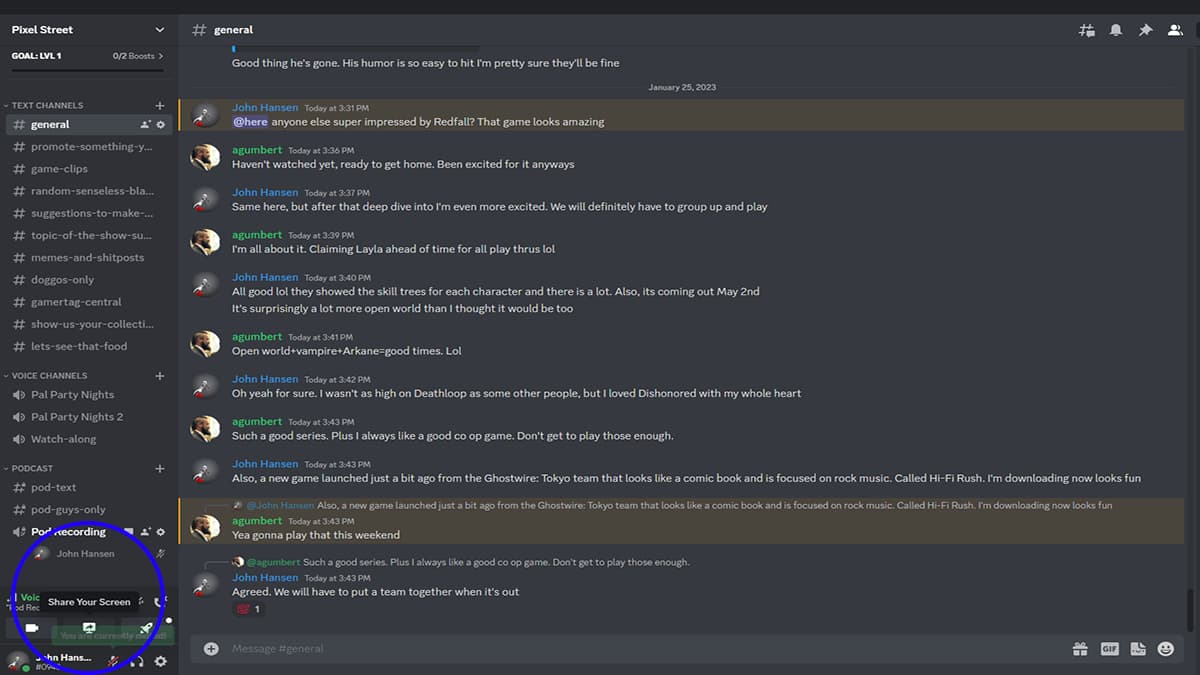This screenshot has height=675, width=1200.
Task: Click the gift icon to send Nitro
Action: tap(1080, 648)
